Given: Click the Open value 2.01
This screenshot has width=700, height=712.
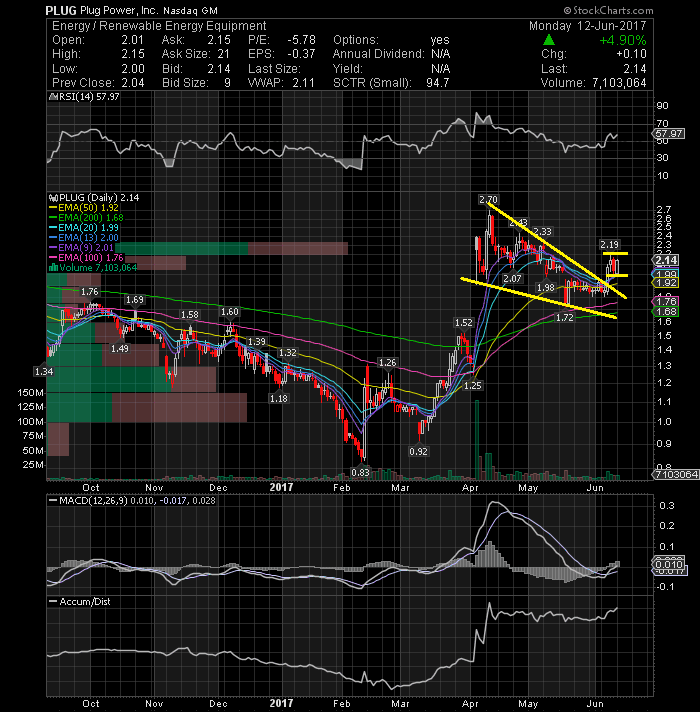Looking at the screenshot, I should coord(133,40).
